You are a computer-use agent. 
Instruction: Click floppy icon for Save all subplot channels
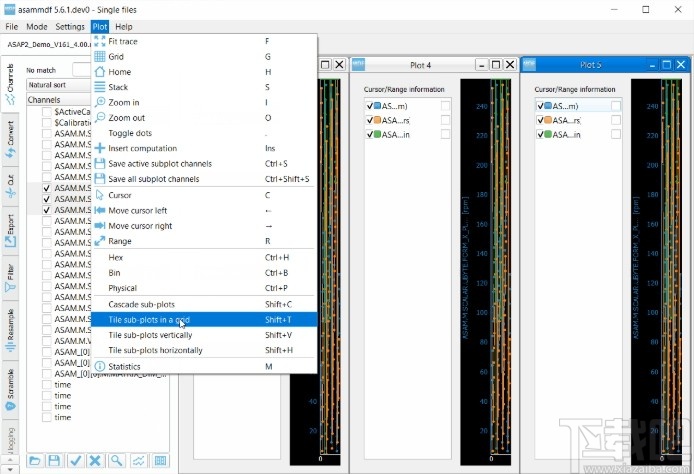100,179
